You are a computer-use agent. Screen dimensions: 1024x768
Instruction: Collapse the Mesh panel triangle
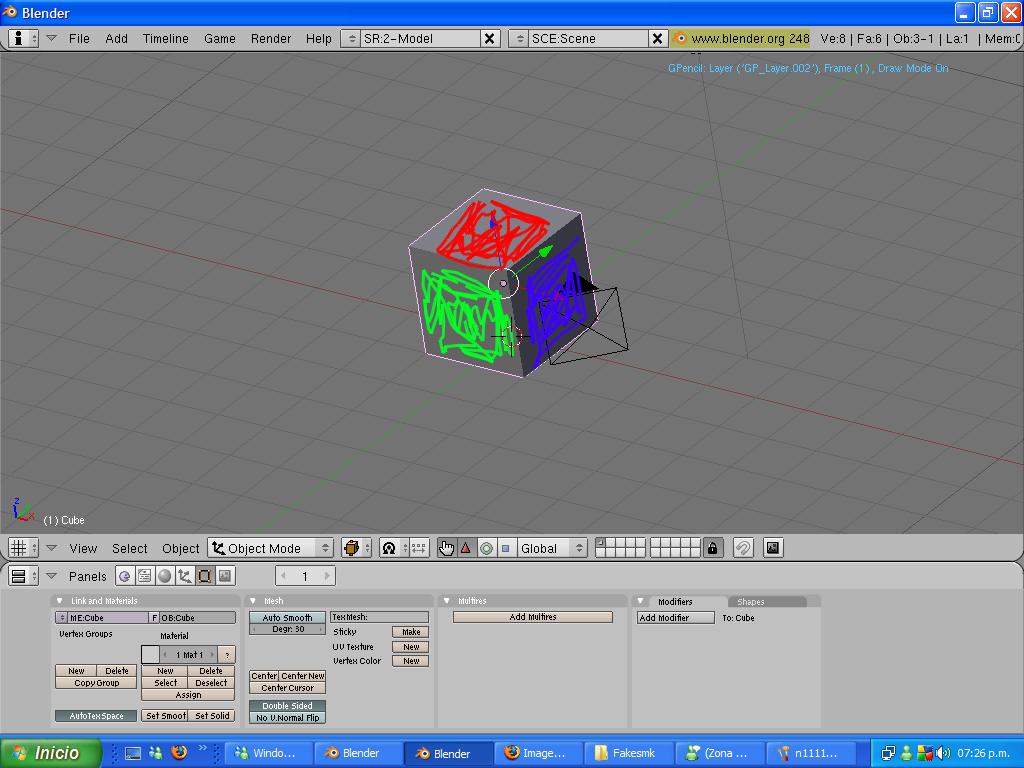click(x=253, y=601)
